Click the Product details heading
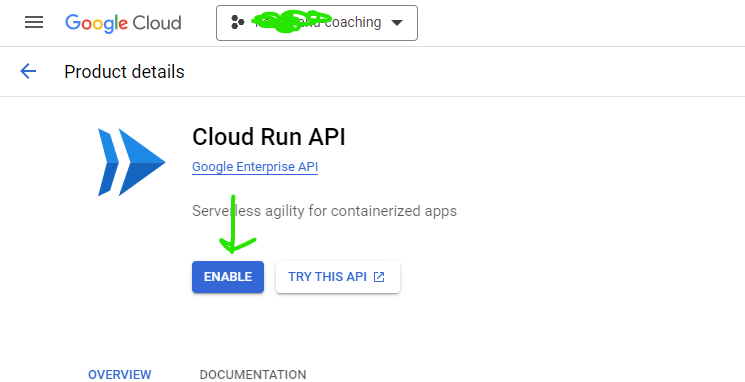The image size is (745, 382). pyautogui.click(x=124, y=72)
